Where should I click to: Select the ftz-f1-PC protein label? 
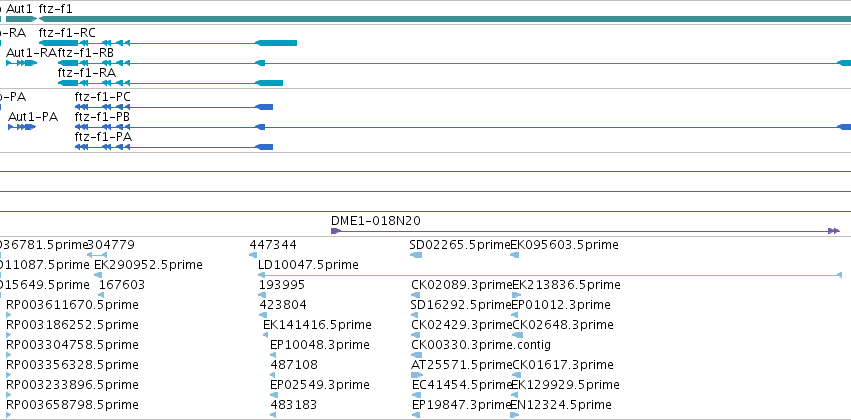(x=103, y=97)
